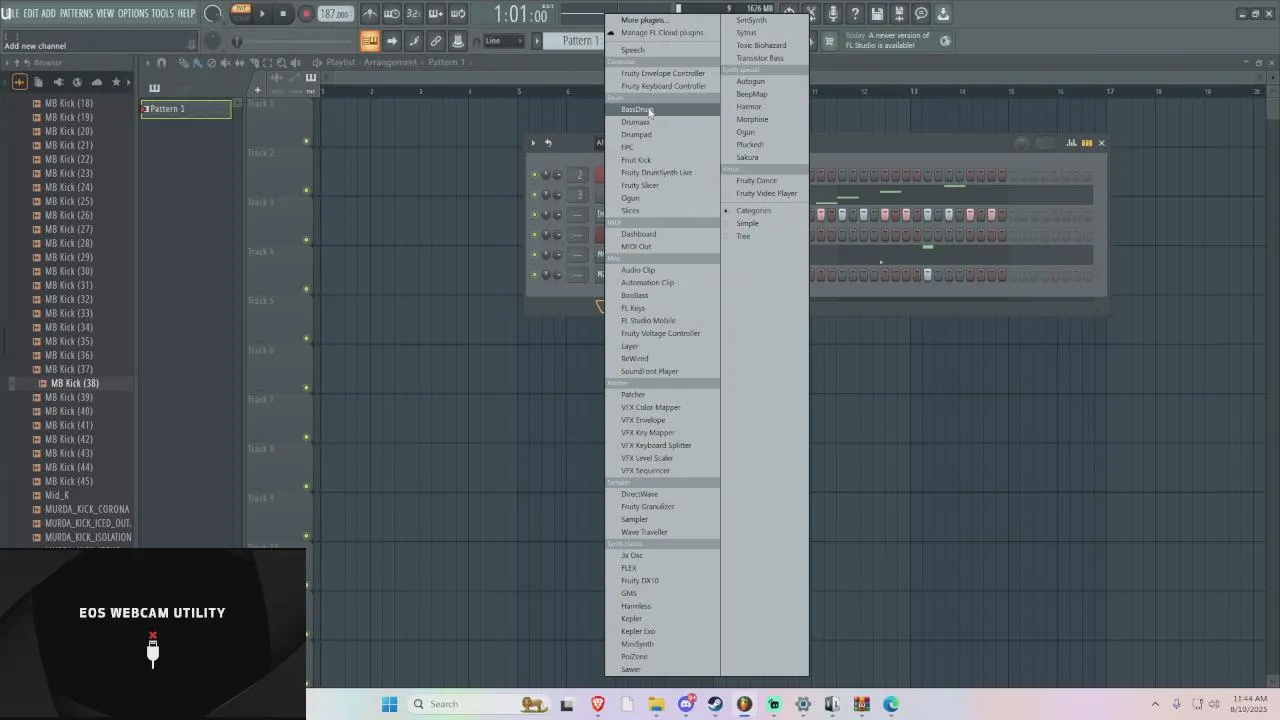Open the Line snap dropdown

coord(503,41)
